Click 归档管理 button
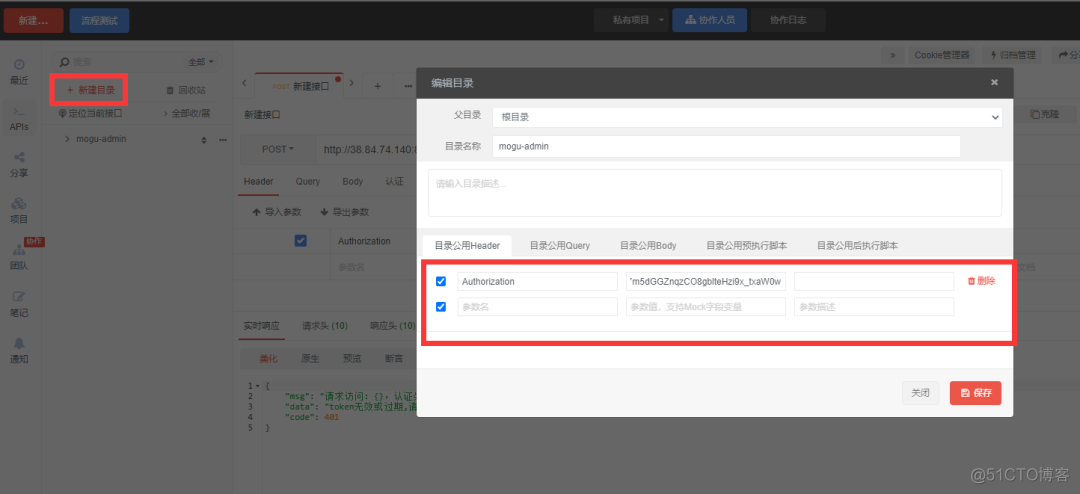 point(1013,55)
